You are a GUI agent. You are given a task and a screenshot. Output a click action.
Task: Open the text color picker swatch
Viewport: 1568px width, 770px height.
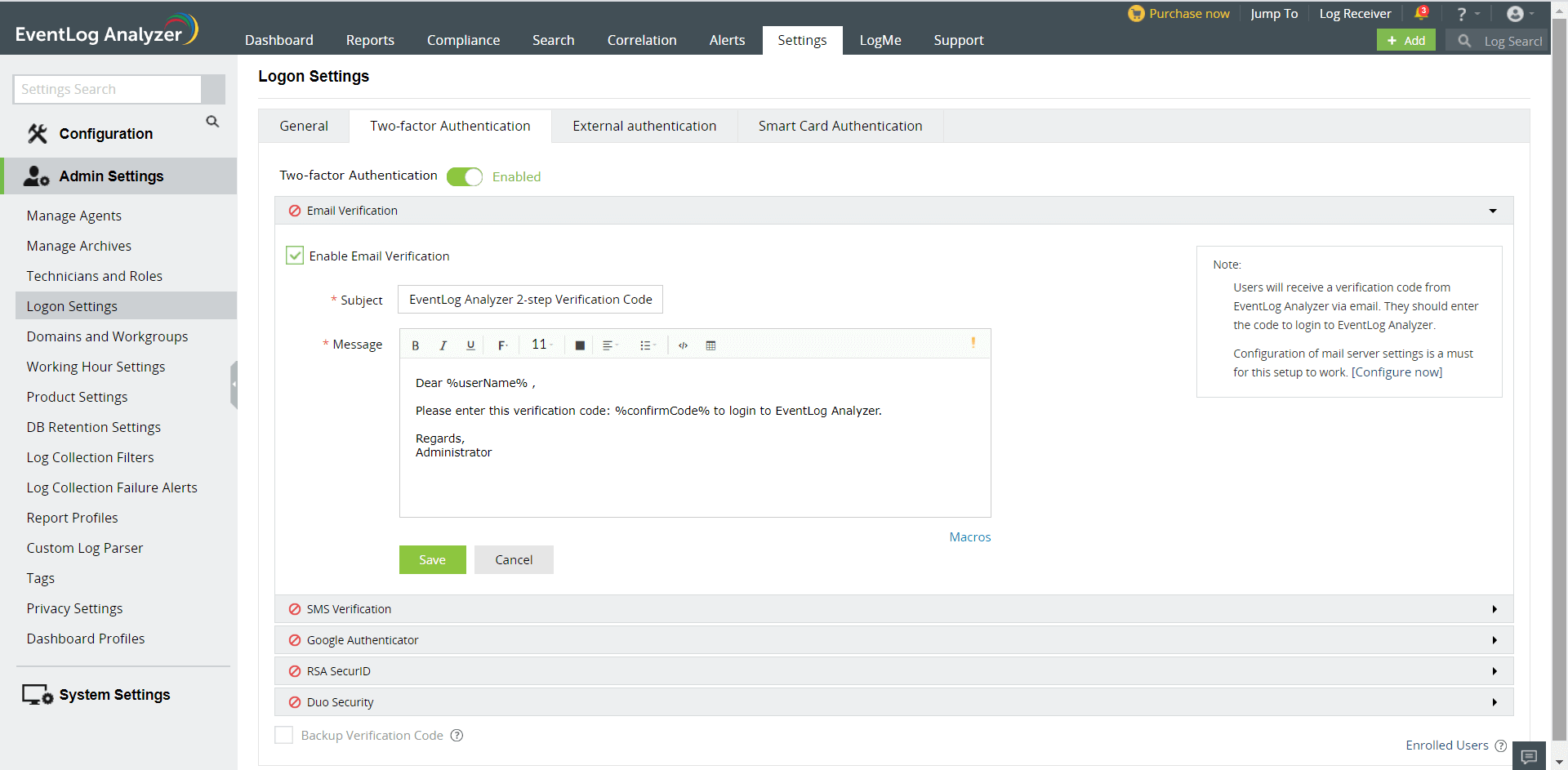[x=580, y=345]
